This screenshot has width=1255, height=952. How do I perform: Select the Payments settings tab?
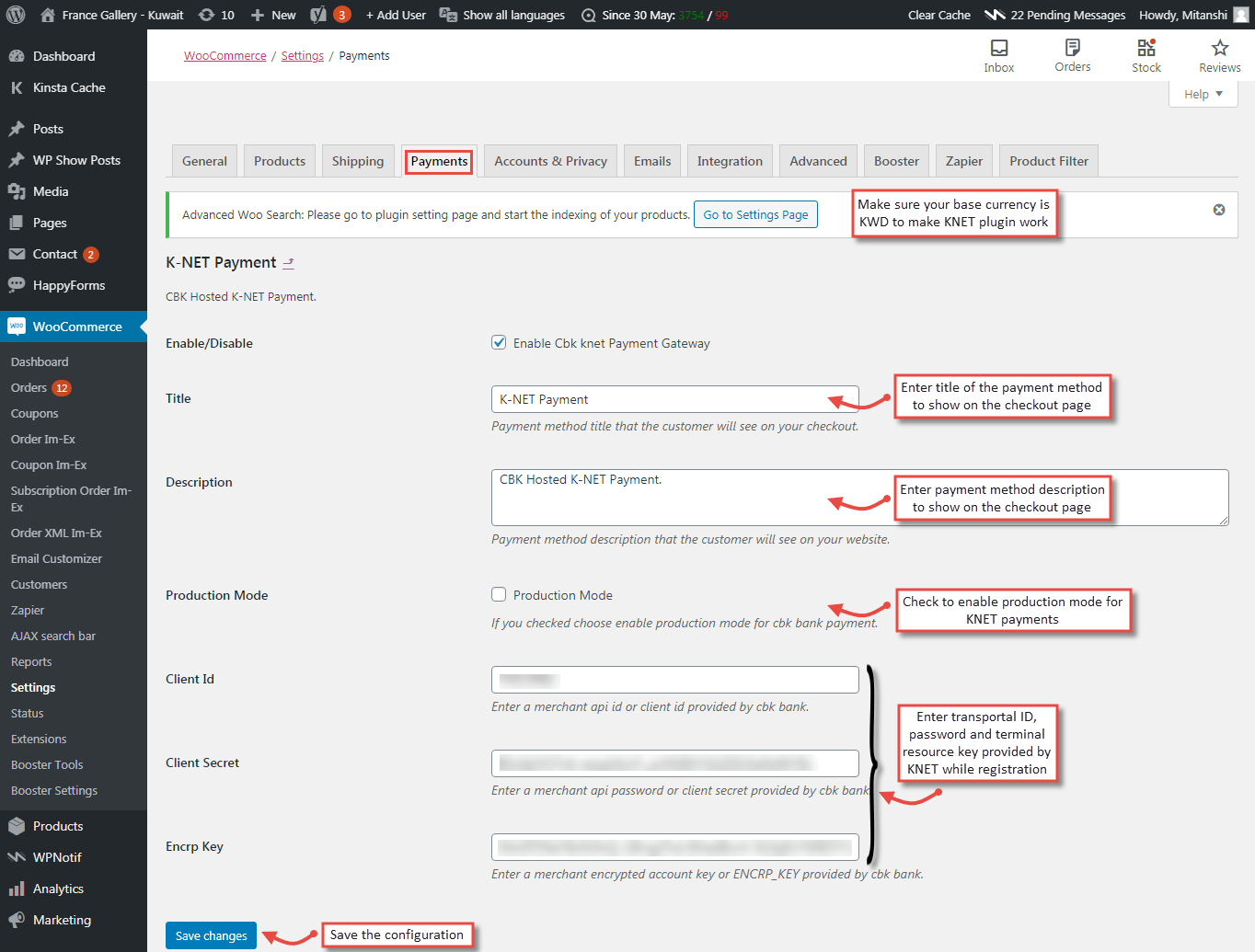[439, 161]
